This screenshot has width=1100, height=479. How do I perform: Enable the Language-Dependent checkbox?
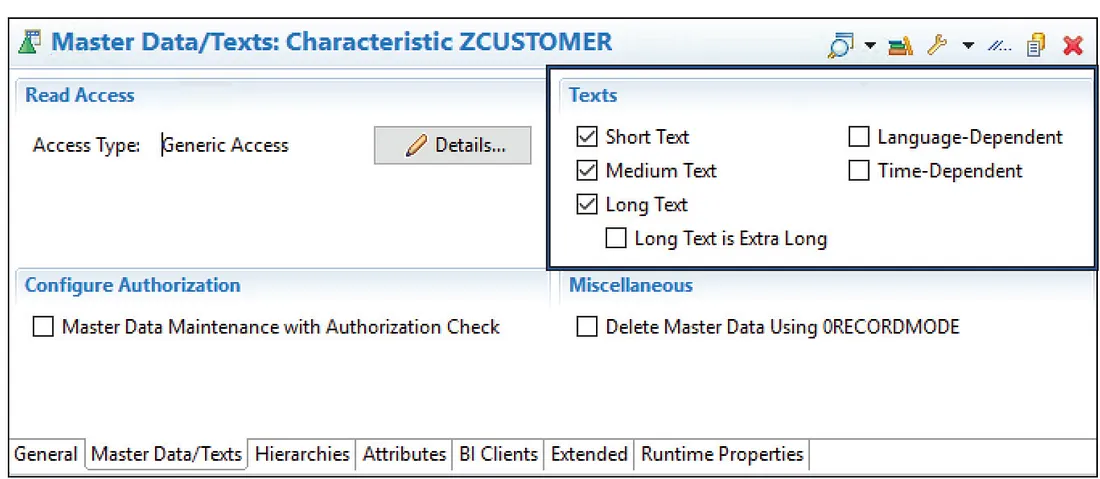(859, 137)
